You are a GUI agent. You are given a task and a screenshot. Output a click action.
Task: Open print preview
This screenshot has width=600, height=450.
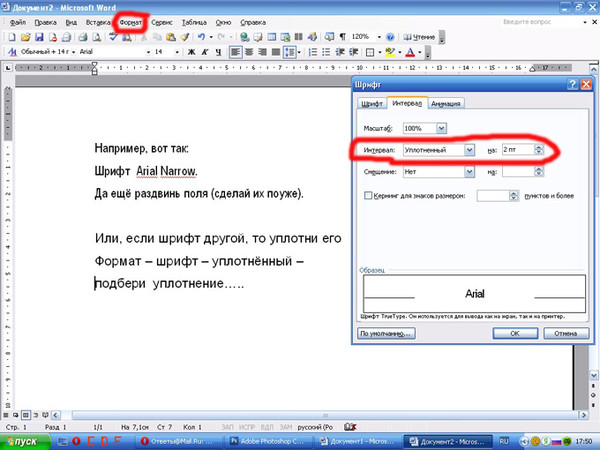pos(97,37)
